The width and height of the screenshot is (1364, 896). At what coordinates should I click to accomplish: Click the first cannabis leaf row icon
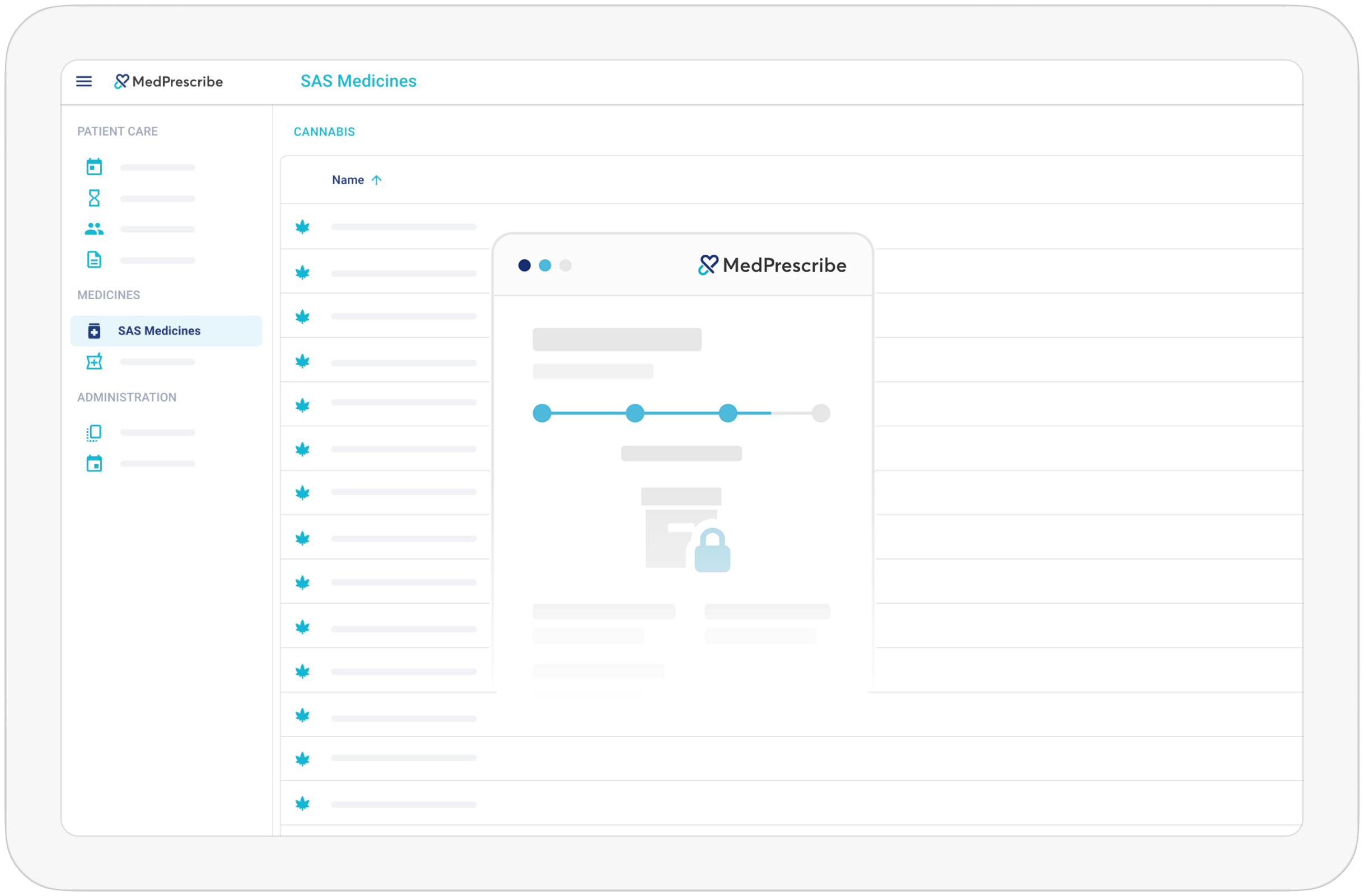[302, 227]
